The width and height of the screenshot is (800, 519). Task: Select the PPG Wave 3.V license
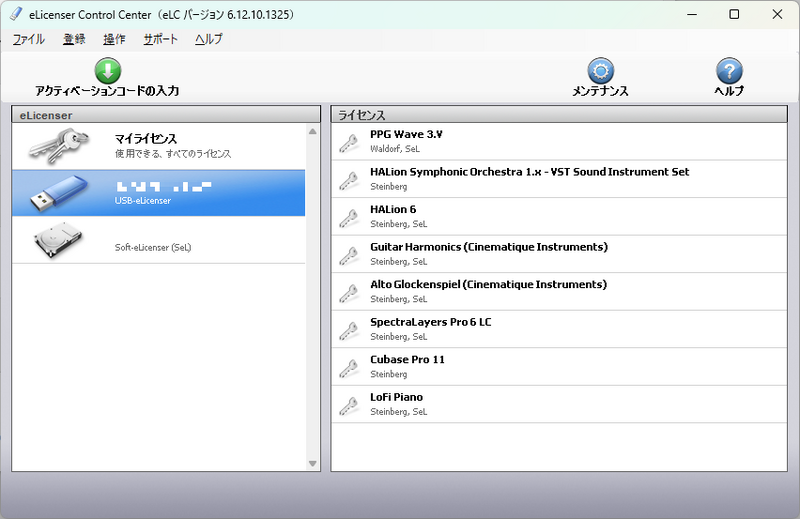559,141
